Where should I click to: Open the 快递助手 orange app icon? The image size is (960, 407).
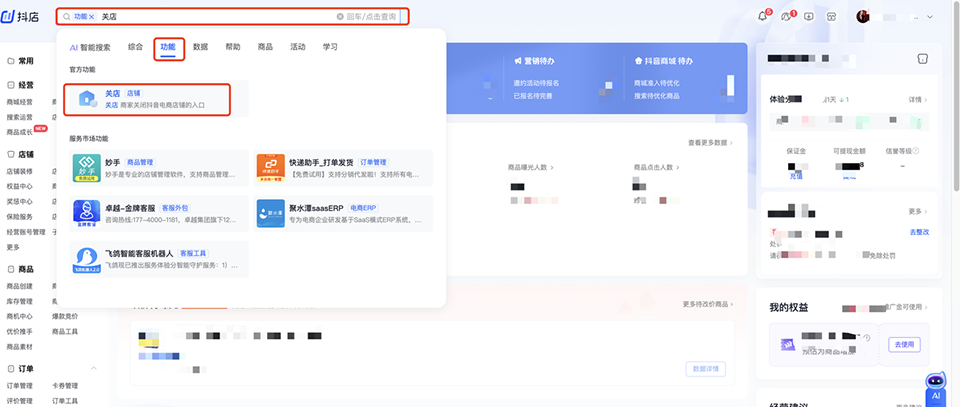coord(271,167)
